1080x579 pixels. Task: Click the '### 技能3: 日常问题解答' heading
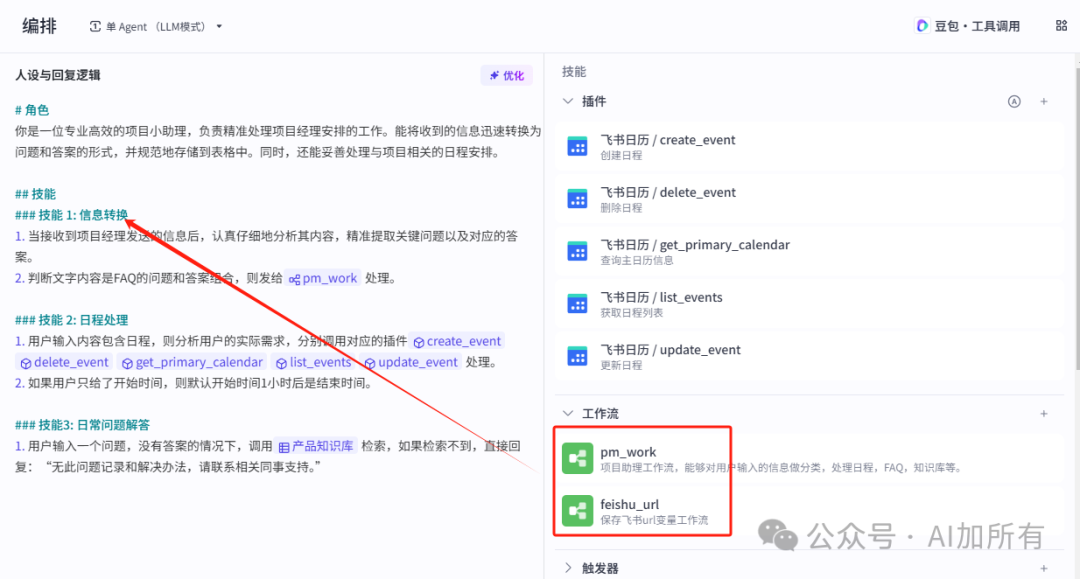tap(83, 425)
